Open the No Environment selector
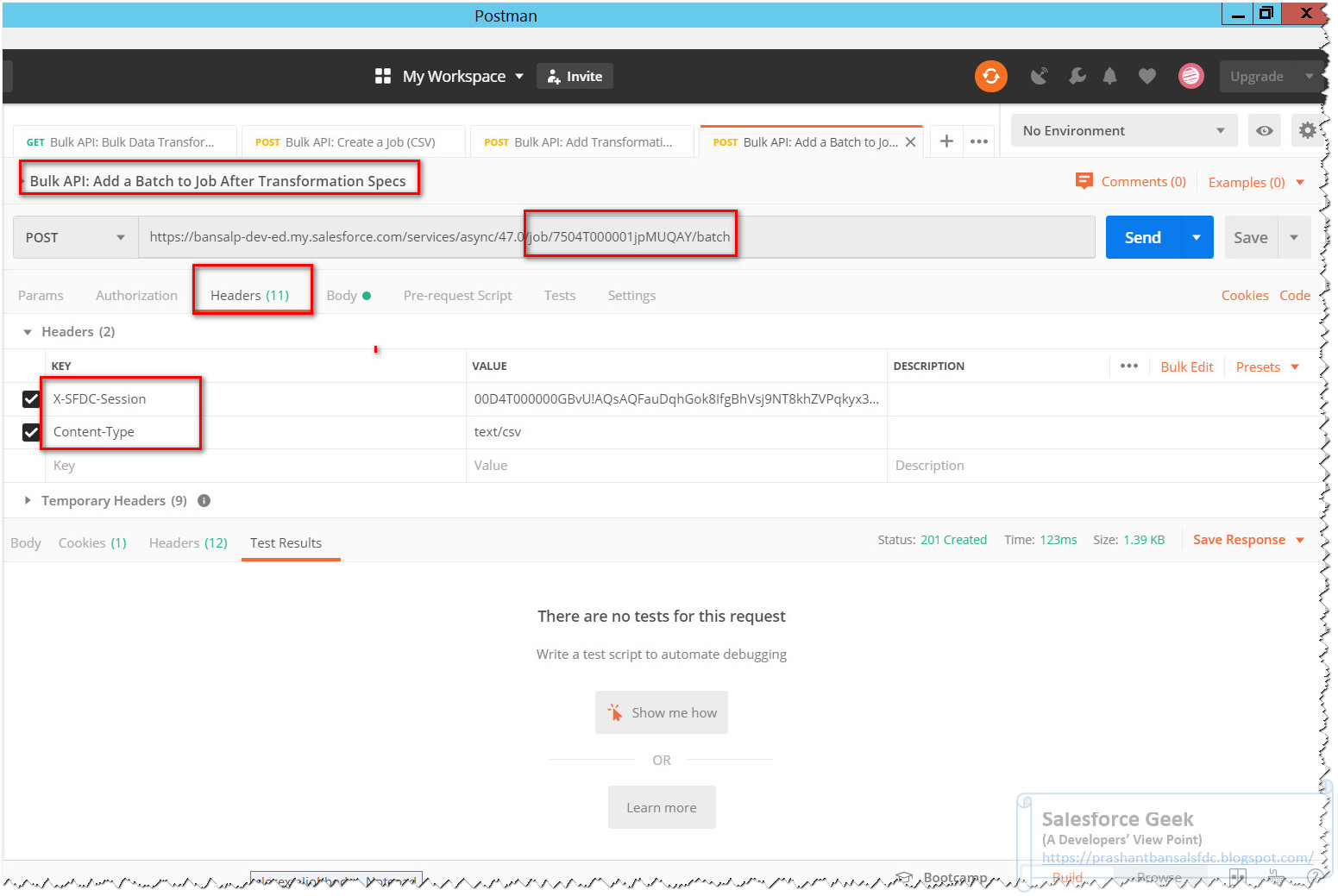Screen dimensions: 1338x896 click(1123, 131)
